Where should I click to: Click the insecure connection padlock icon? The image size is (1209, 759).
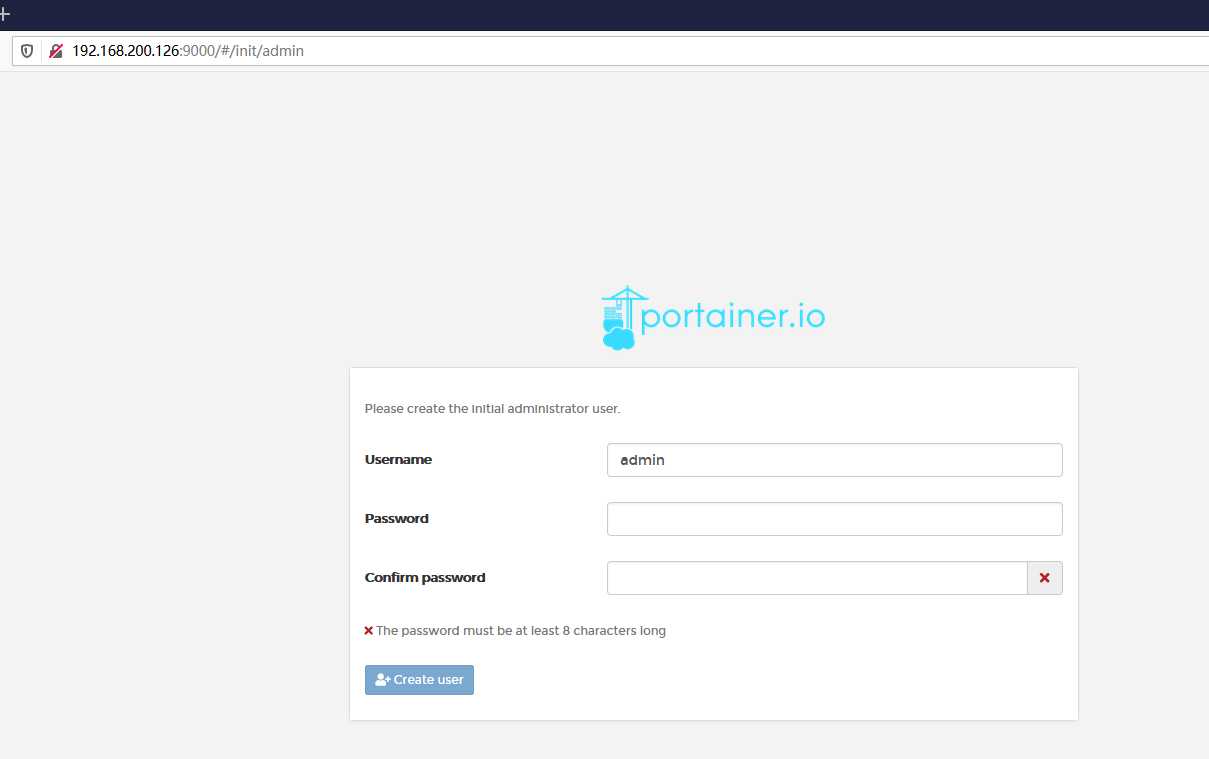coord(56,50)
